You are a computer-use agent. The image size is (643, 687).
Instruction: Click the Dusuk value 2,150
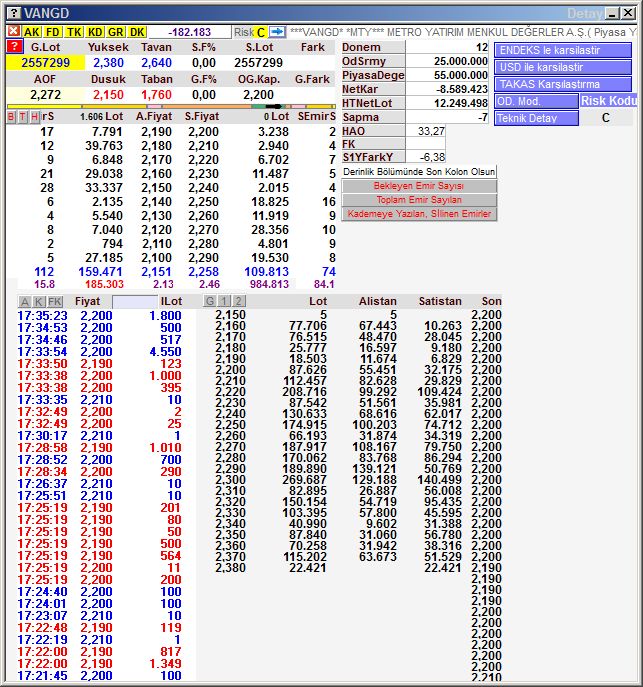[x=108, y=95]
